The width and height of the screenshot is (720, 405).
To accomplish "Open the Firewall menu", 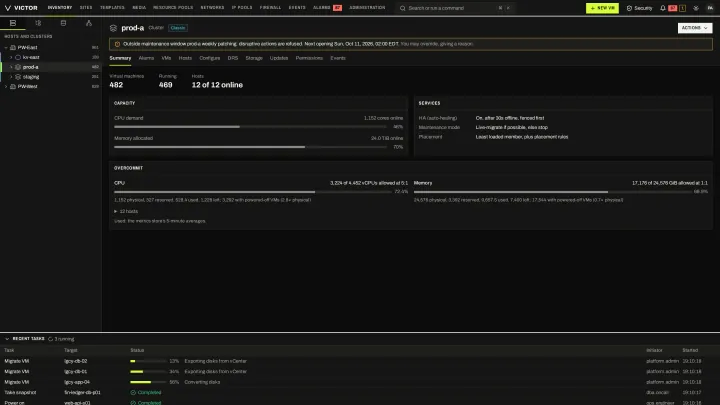I will [270, 8].
